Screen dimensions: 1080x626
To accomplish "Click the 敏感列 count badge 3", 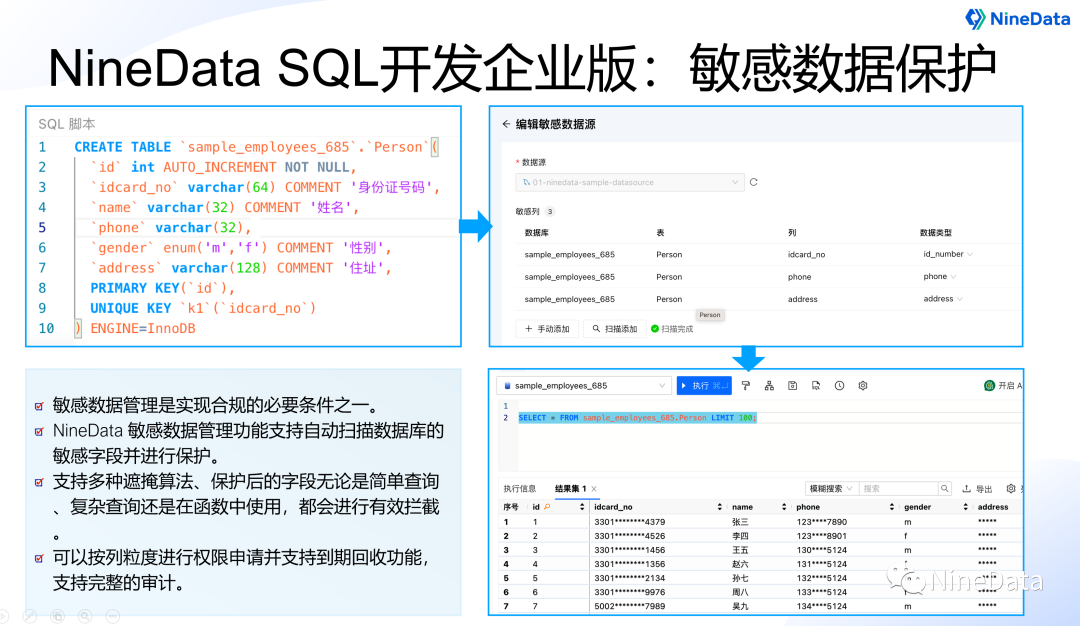I will (x=550, y=211).
